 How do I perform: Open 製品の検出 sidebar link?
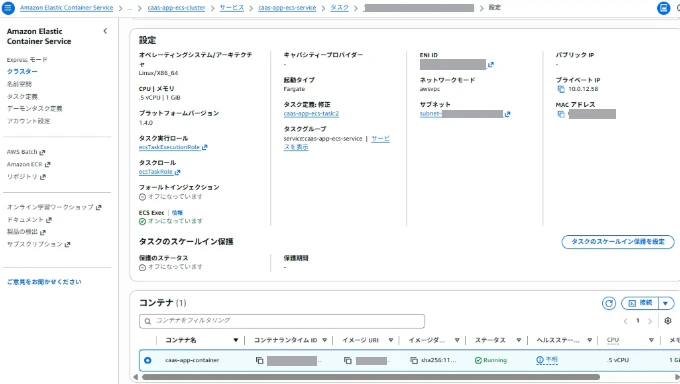point(26,232)
